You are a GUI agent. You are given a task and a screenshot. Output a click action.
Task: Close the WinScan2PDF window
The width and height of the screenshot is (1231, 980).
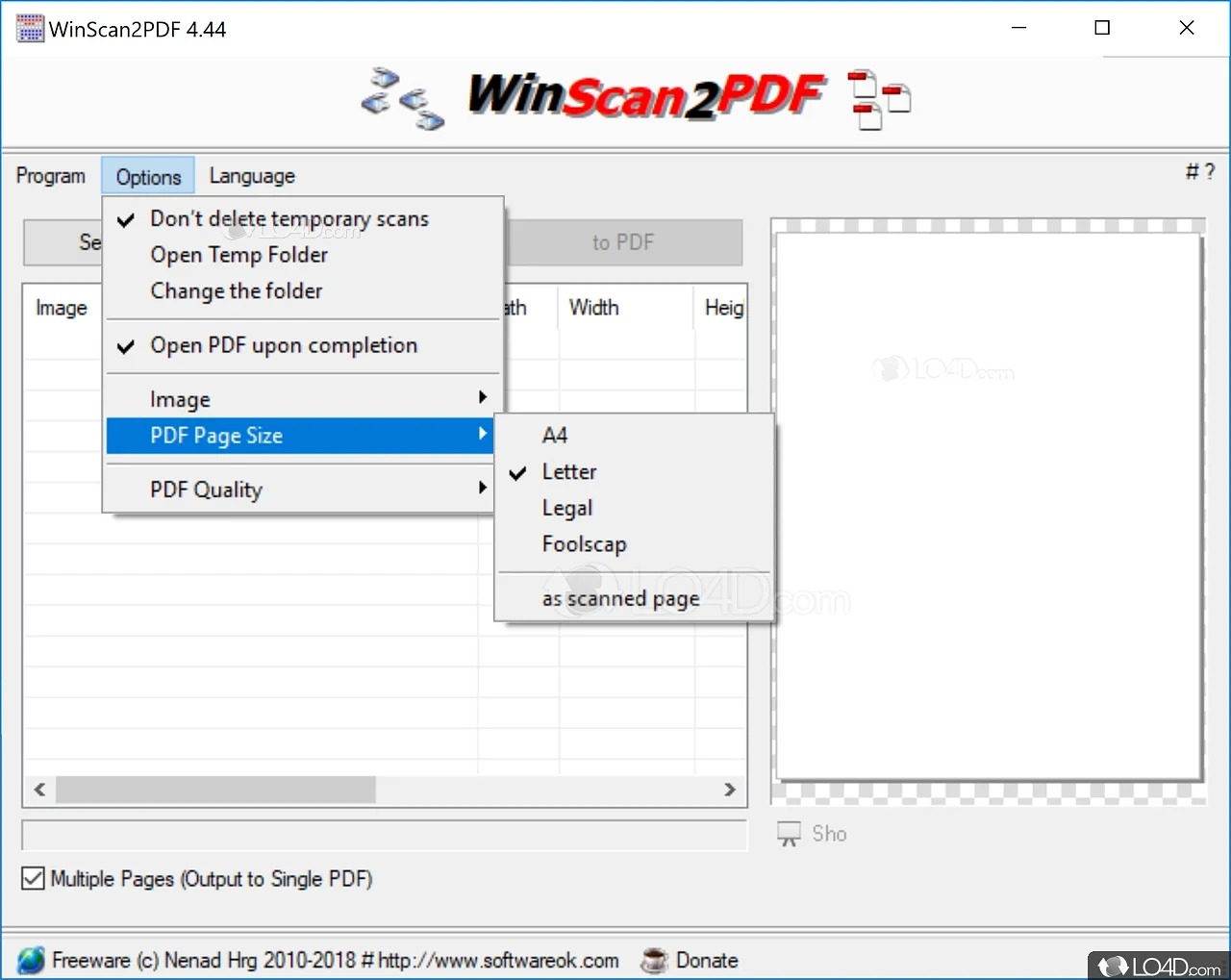1187,28
